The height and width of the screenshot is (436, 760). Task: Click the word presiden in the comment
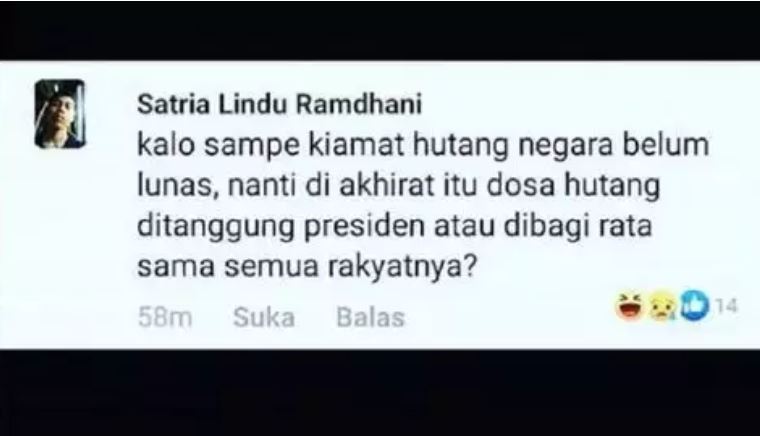364,227
